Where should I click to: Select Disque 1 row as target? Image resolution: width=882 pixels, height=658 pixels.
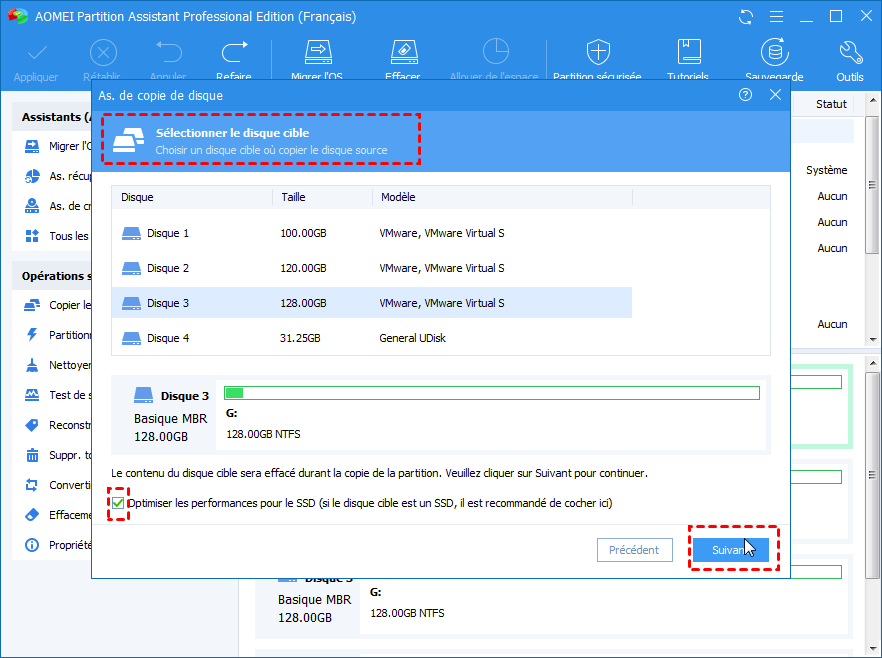click(x=372, y=233)
